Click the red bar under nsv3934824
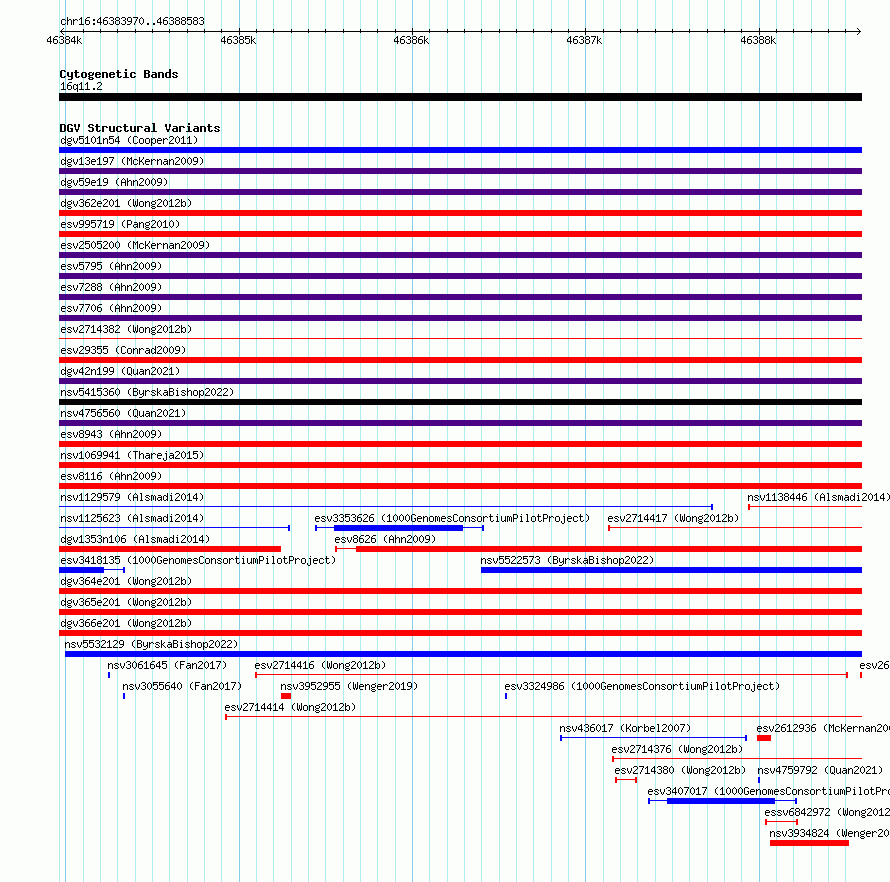 pos(809,843)
